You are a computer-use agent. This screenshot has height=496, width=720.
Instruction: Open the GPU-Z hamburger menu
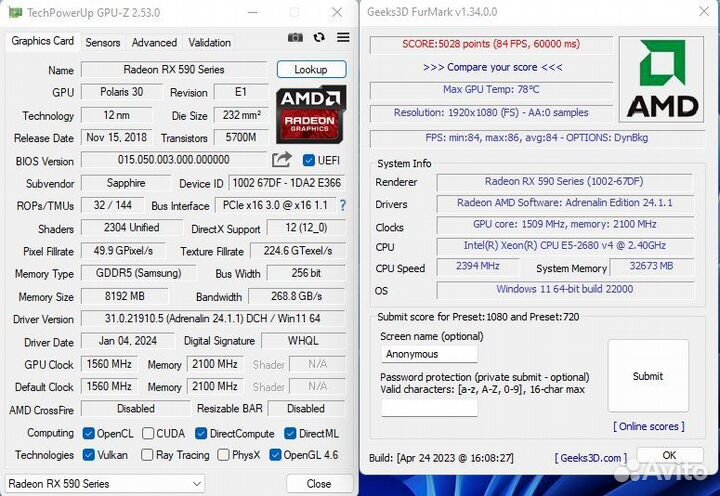click(x=343, y=38)
